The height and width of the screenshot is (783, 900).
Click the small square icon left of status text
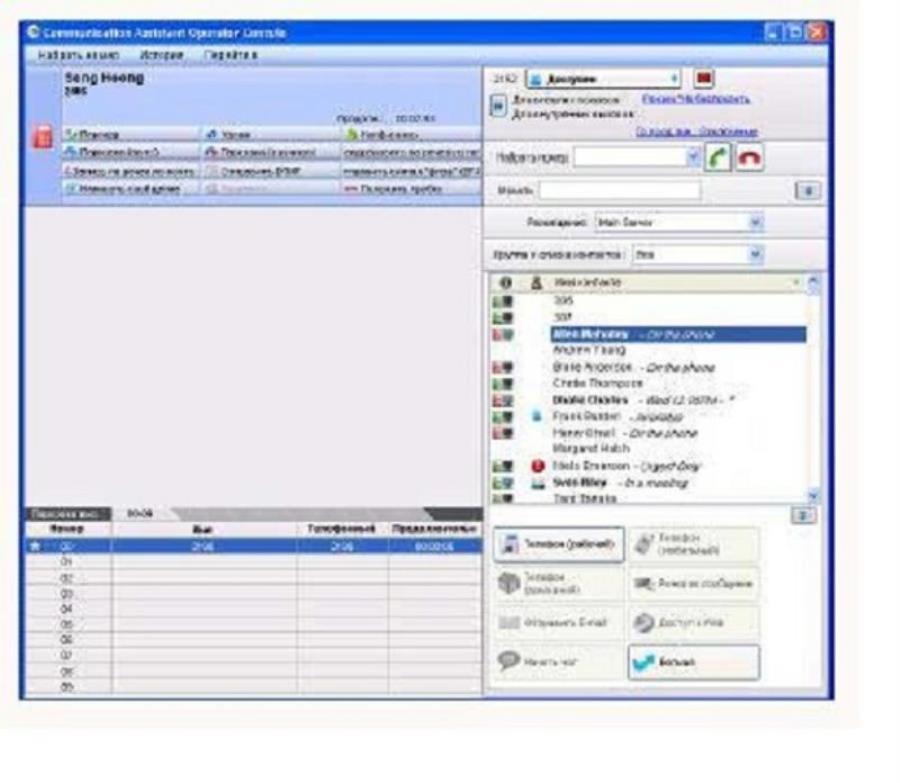(498, 107)
